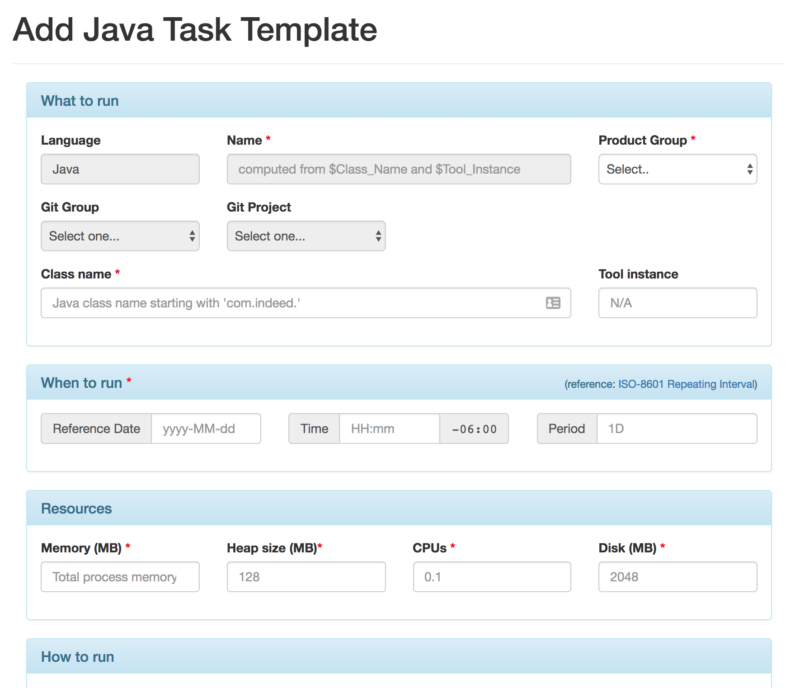Click the 'Language' field label

tap(71, 140)
